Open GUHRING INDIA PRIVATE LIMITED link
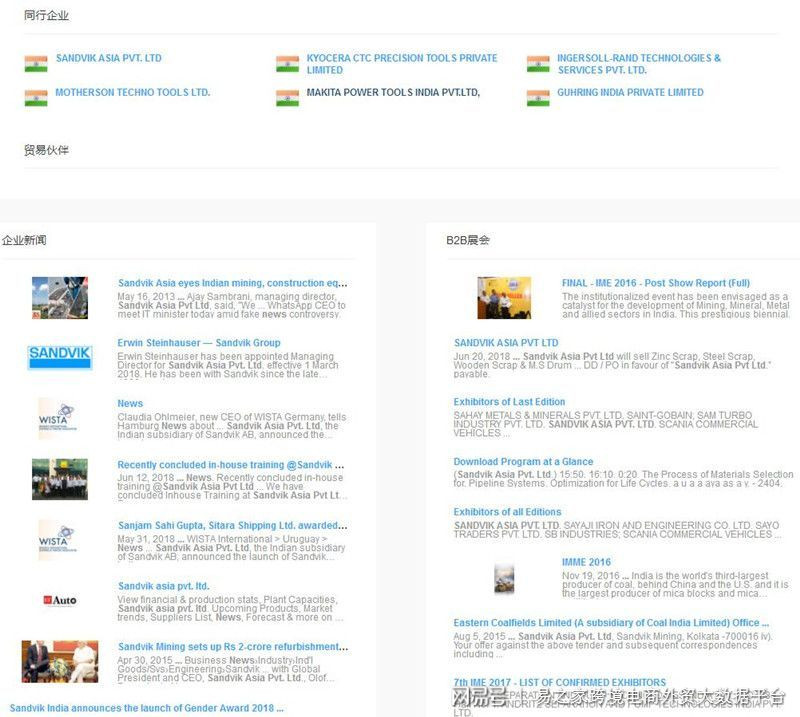The height and width of the screenshot is (717, 800). pos(630,92)
